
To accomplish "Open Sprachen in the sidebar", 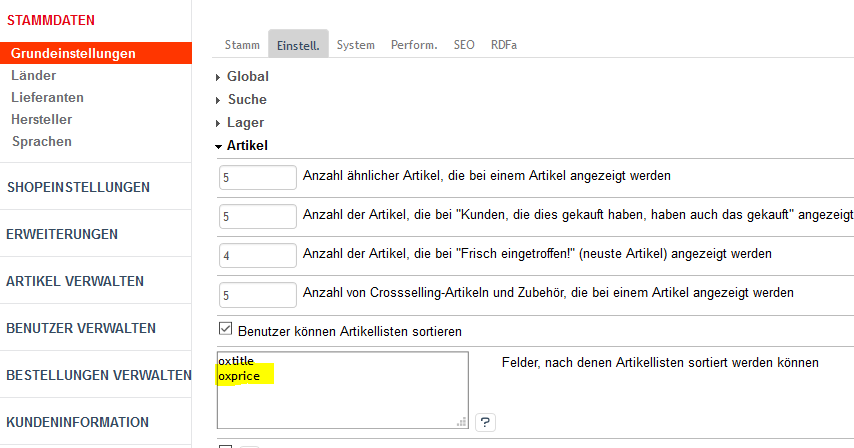I will point(41,141).
